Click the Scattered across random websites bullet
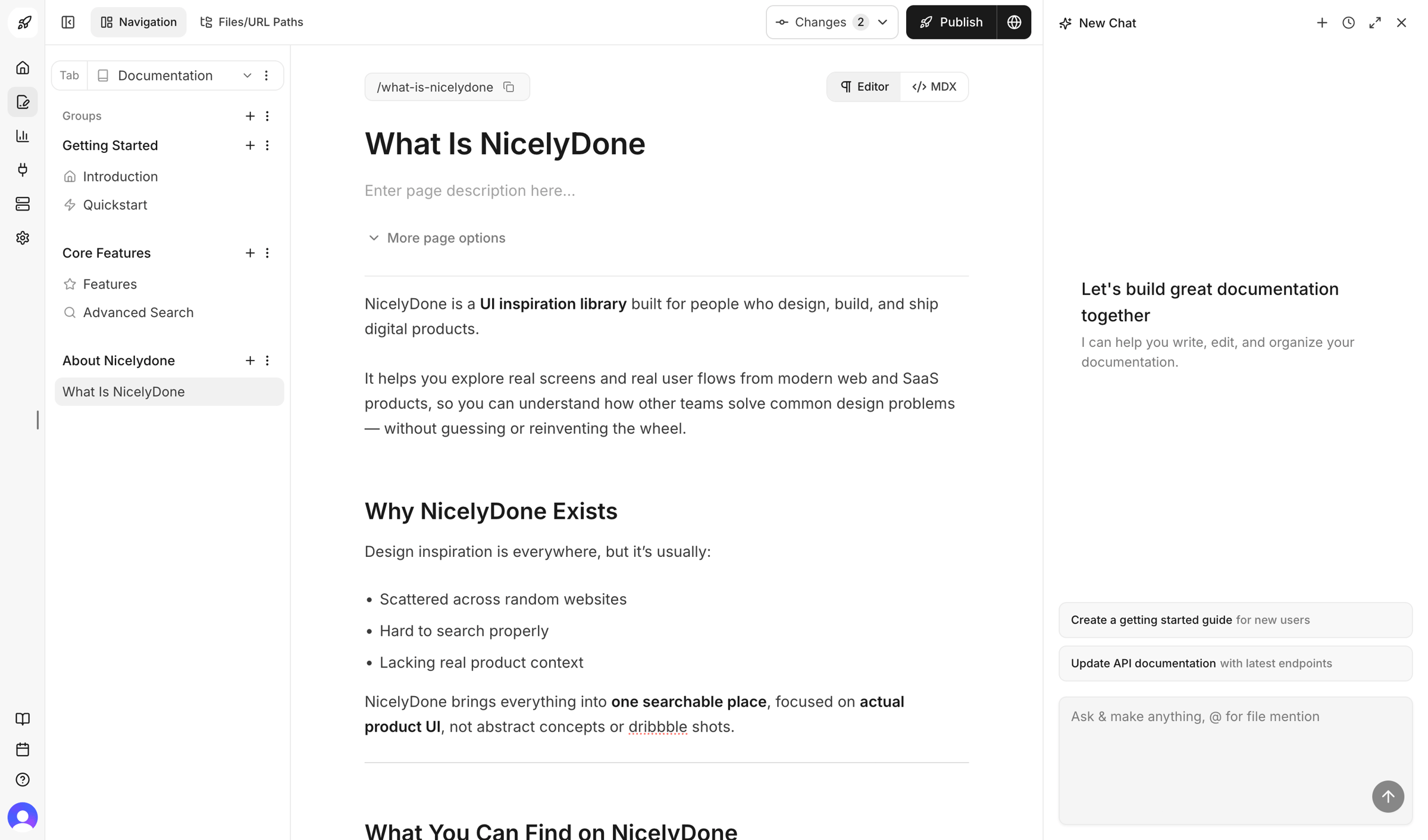The image size is (1428, 840). (x=503, y=599)
